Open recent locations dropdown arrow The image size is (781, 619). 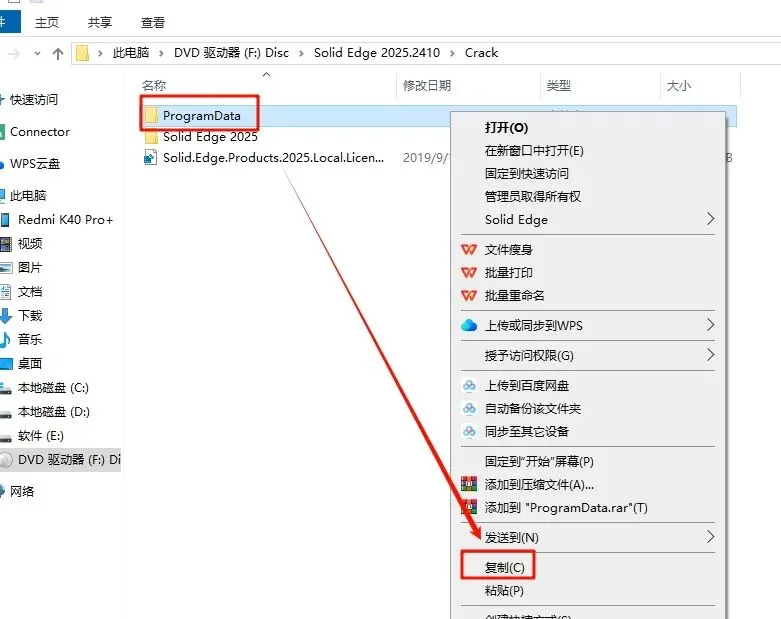click(x=37, y=53)
